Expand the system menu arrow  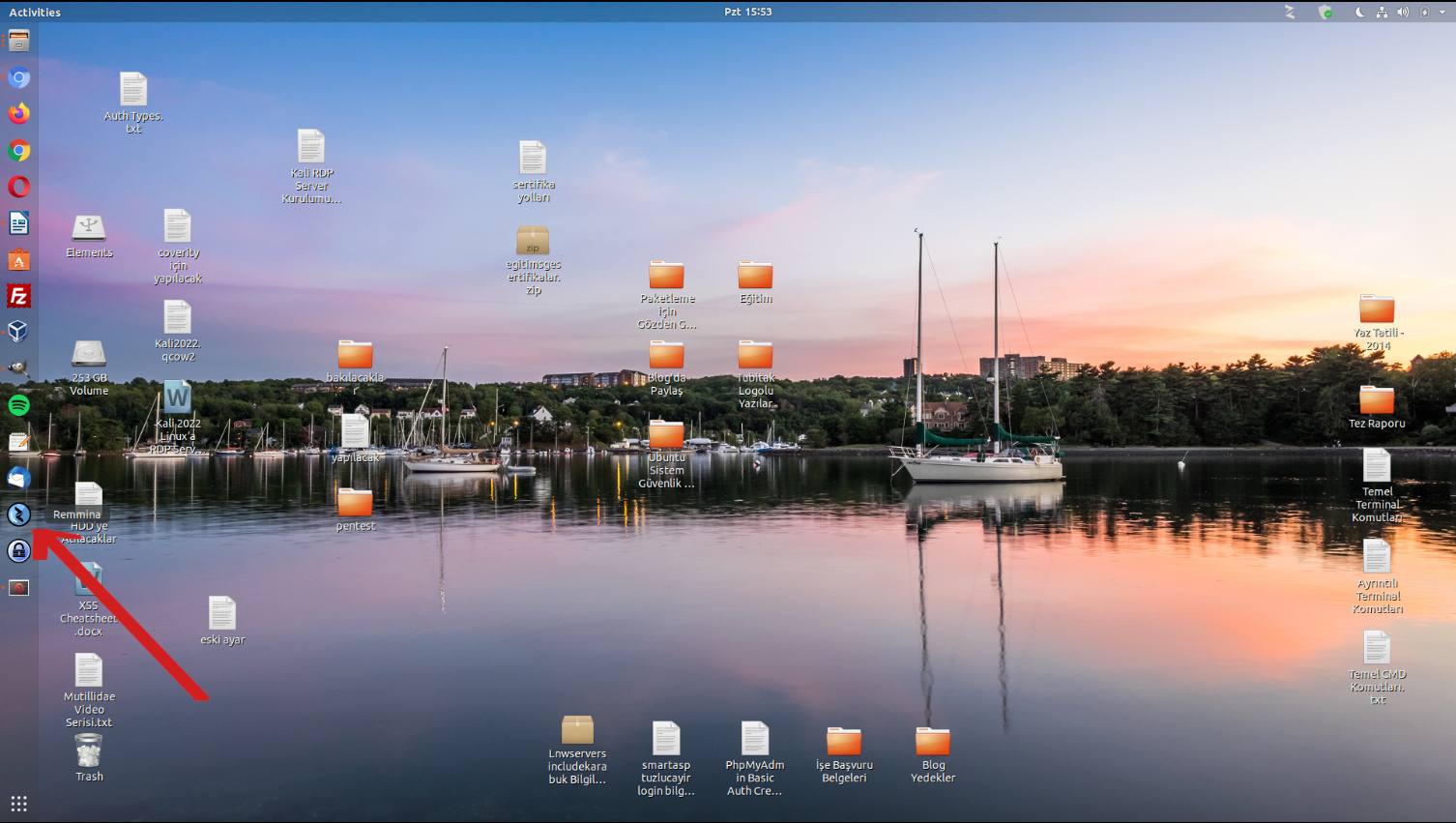click(x=1442, y=13)
